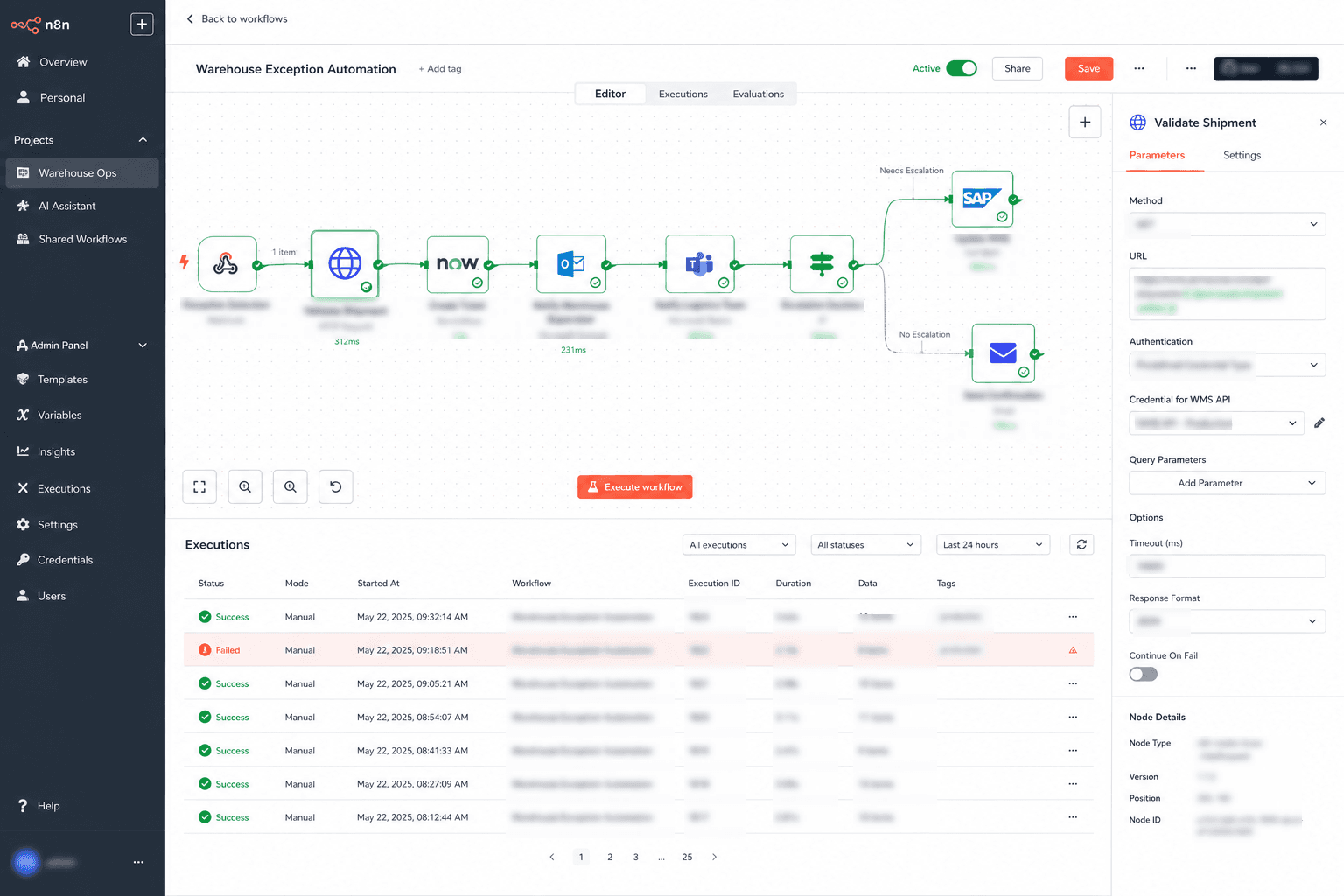The width and height of the screenshot is (1344, 896).
Task: Click the Execute workflow button
Action: (x=635, y=487)
